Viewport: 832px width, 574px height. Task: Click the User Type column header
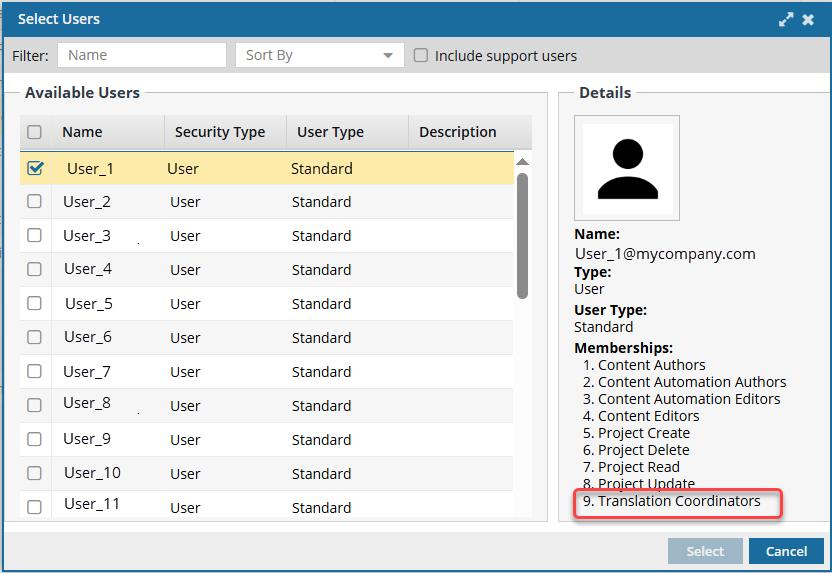point(331,132)
